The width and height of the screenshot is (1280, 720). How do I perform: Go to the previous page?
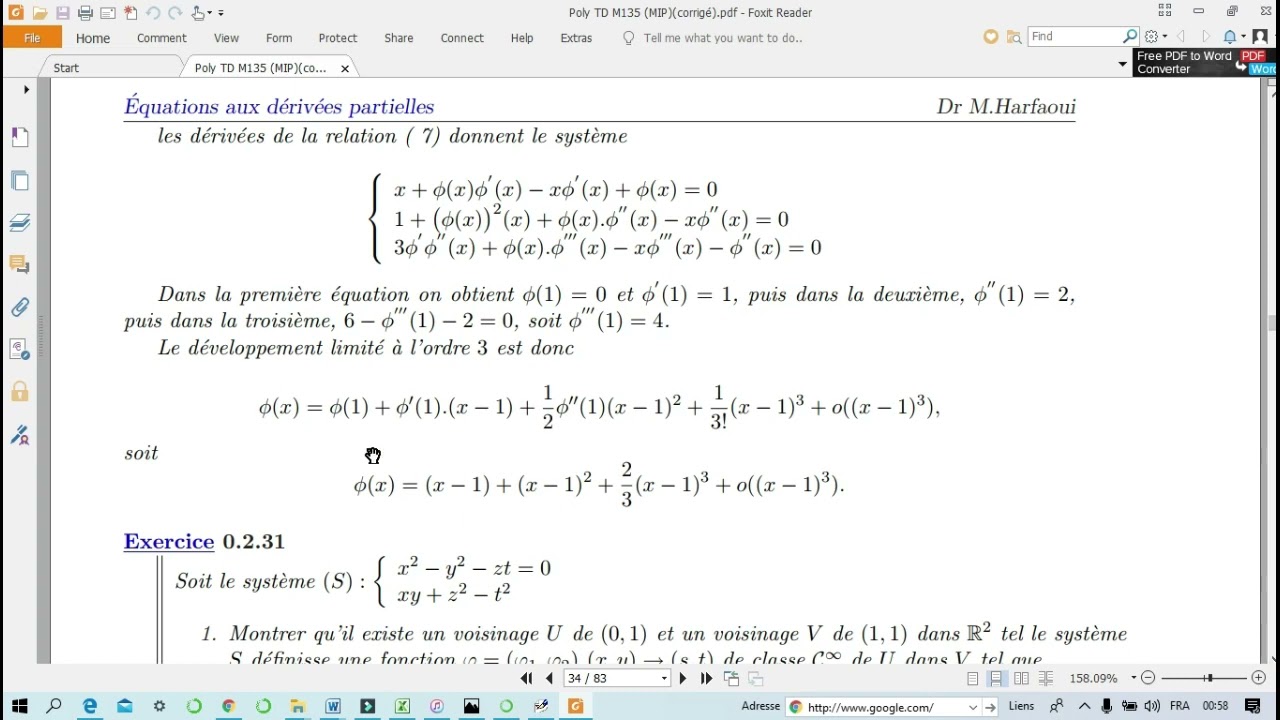pyautogui.click(x=549, y=678)
